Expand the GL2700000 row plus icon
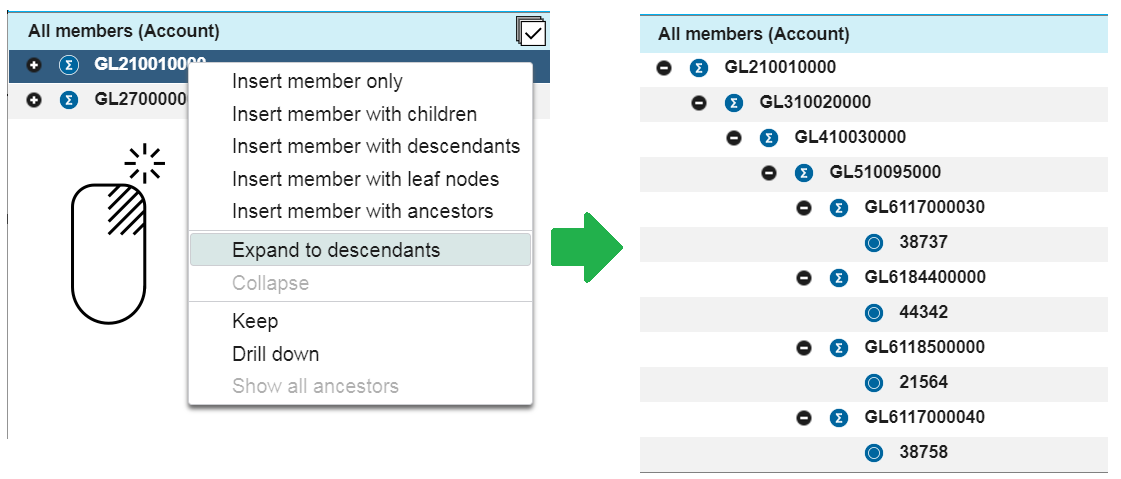 [x=34, y=99]
